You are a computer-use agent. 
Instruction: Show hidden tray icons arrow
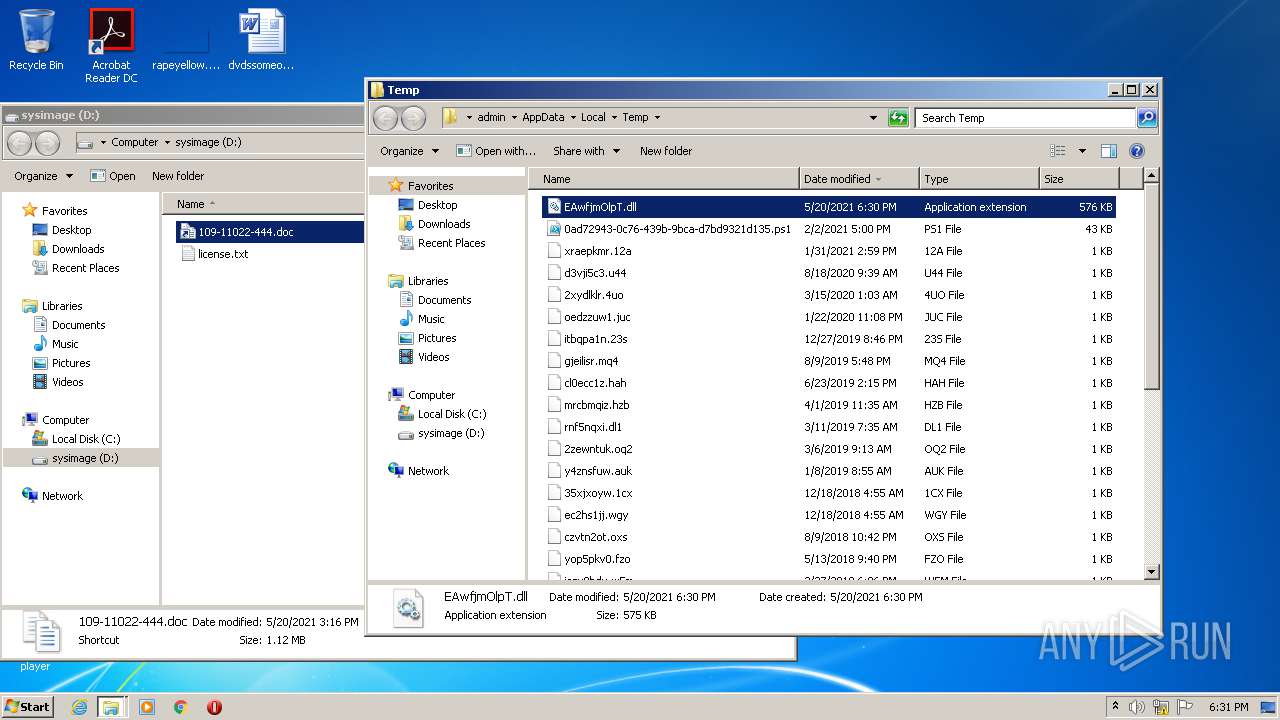[x=1115, y=707]
